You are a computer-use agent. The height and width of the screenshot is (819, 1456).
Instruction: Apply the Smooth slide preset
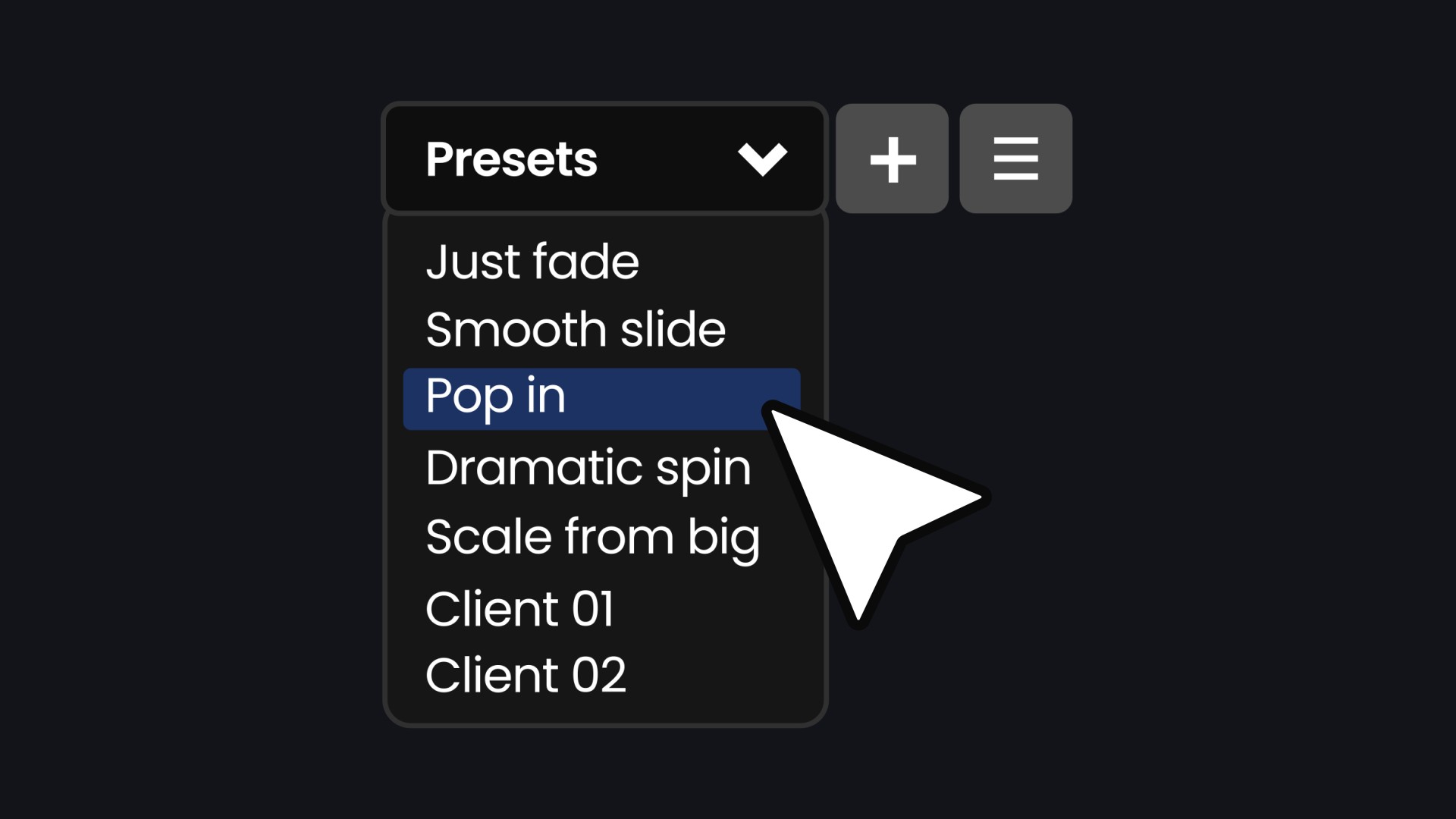(x=576, y=328)
